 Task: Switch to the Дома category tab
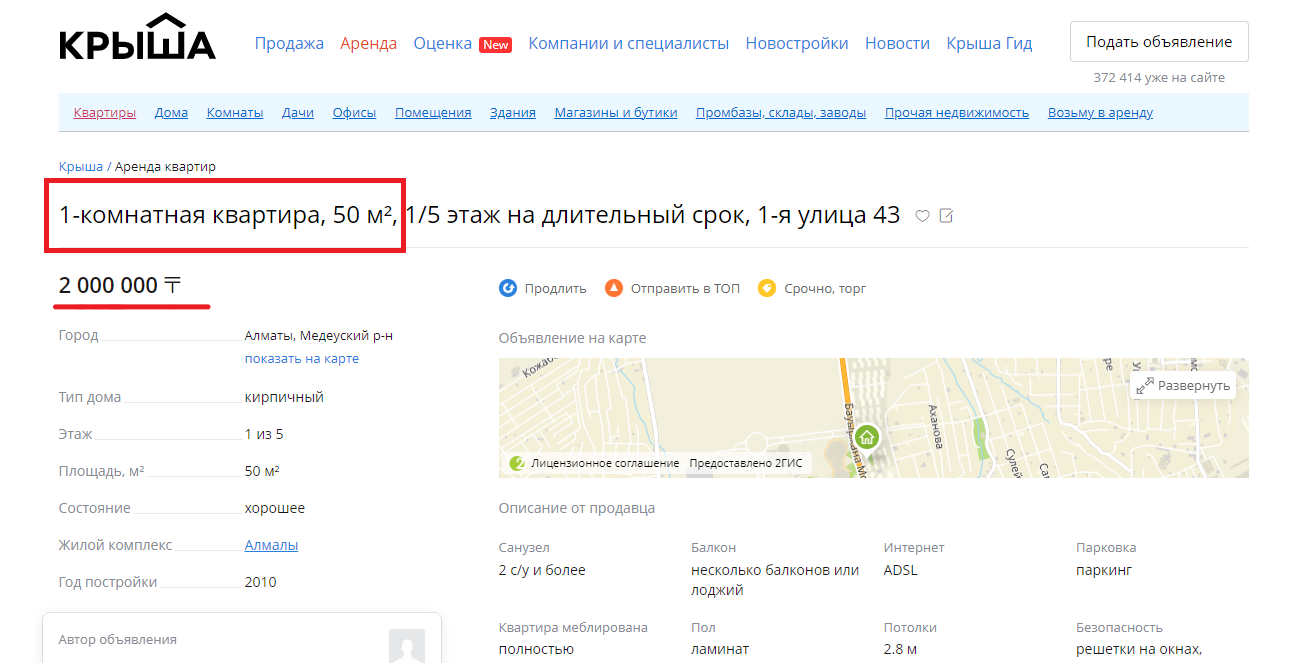171,113
